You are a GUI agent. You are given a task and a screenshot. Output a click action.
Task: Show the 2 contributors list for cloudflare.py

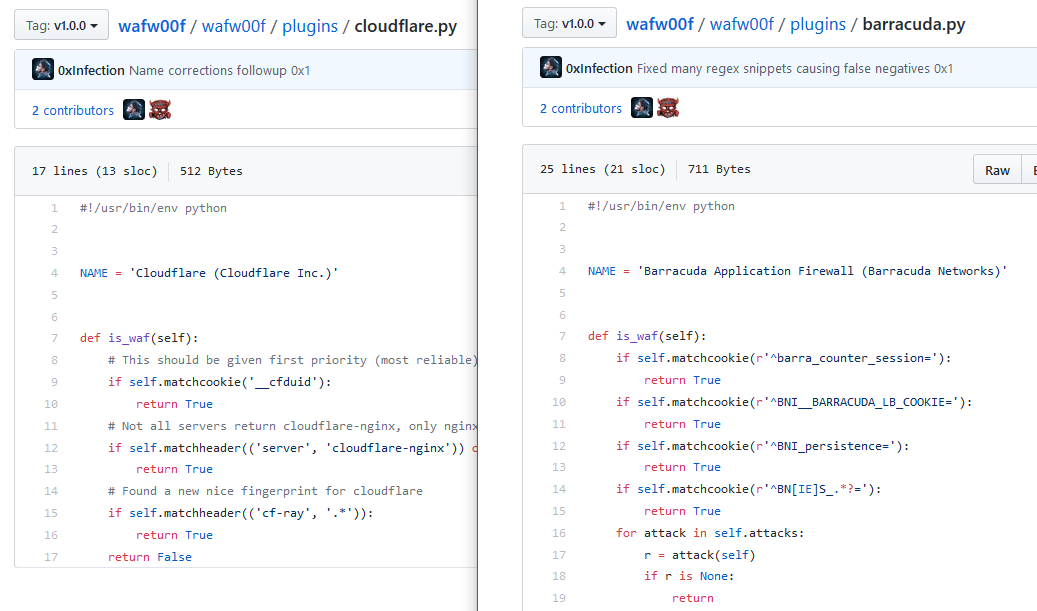pos(73,110)
